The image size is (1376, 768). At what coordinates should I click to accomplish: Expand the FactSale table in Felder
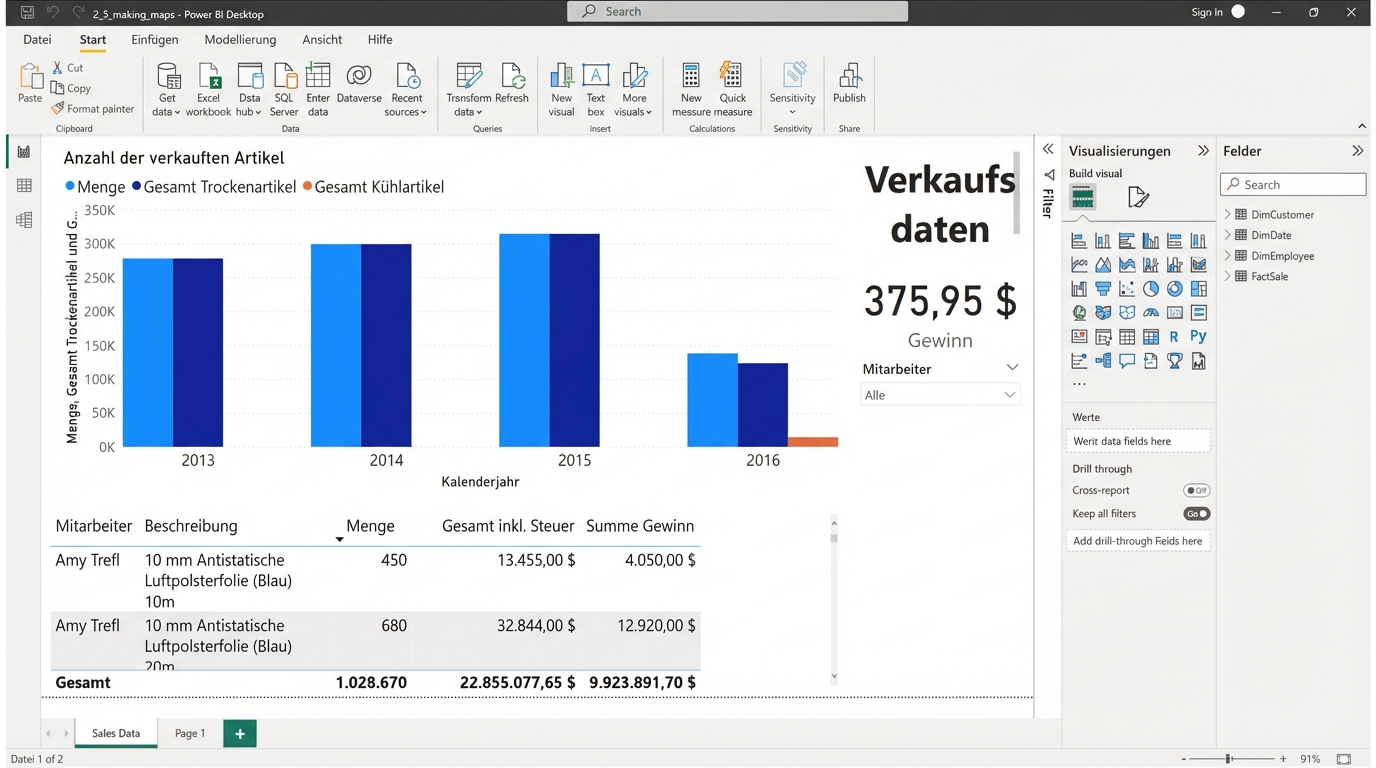[1228, 276]
